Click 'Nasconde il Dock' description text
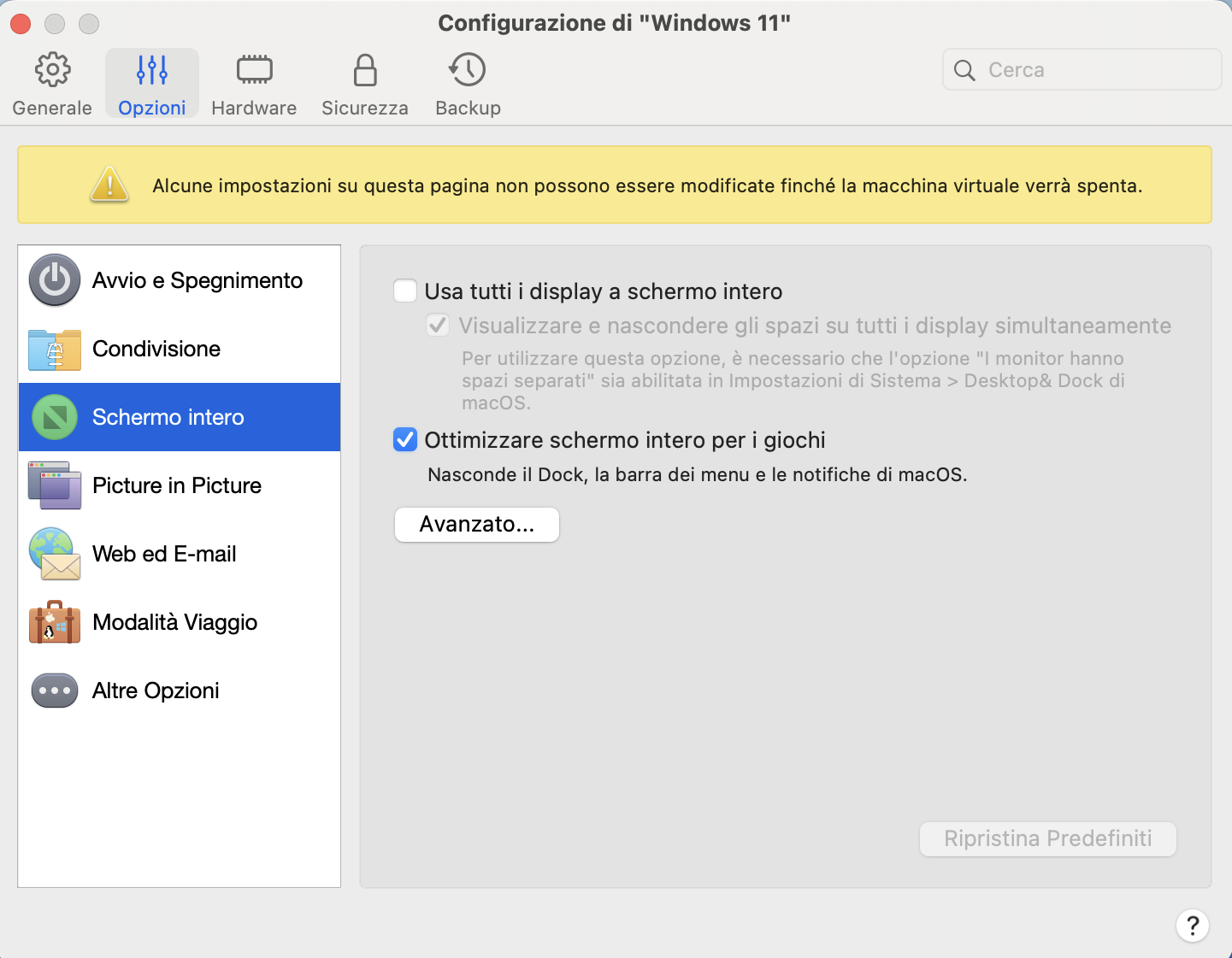The width and height of the screenshot is (1232, 958). 698,474
